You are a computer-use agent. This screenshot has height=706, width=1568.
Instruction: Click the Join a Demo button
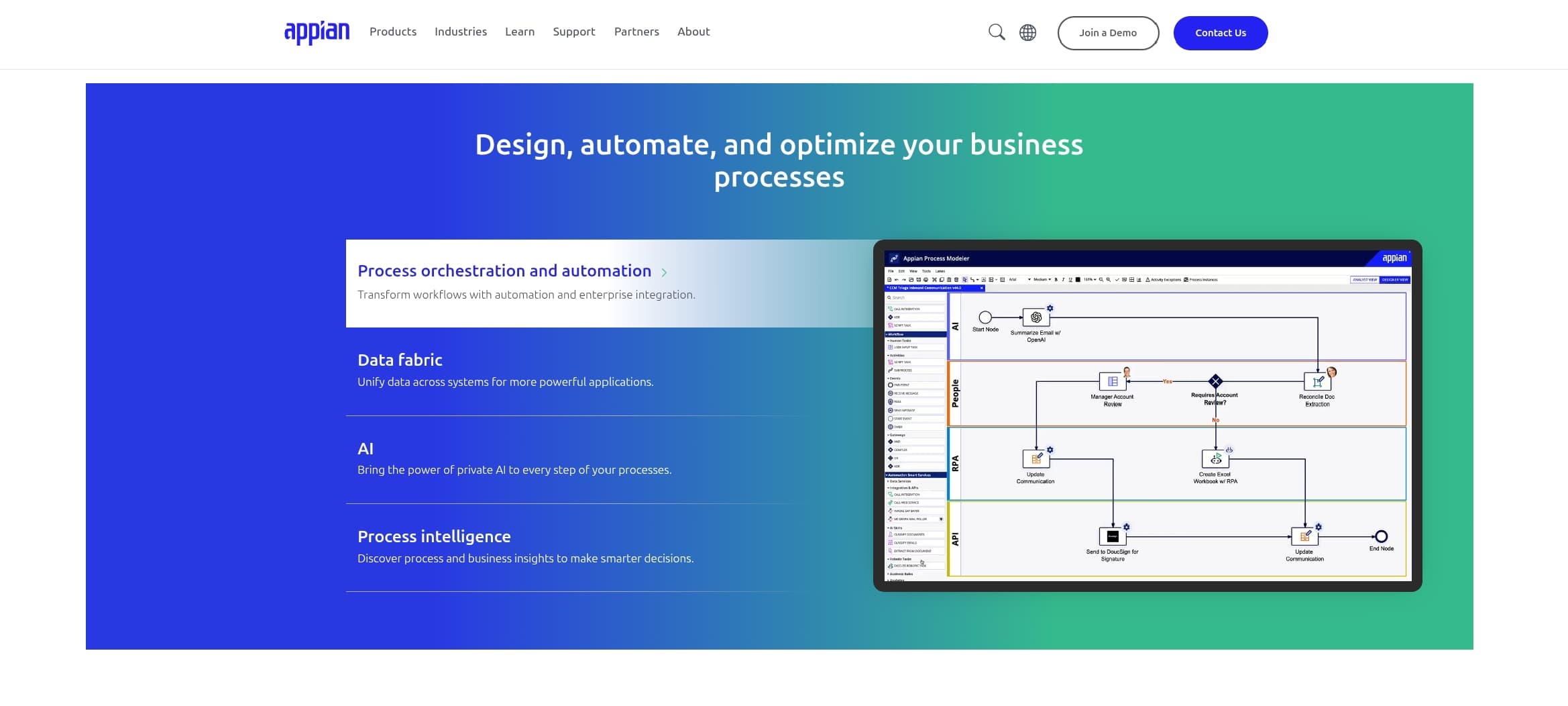[1107, 33]
